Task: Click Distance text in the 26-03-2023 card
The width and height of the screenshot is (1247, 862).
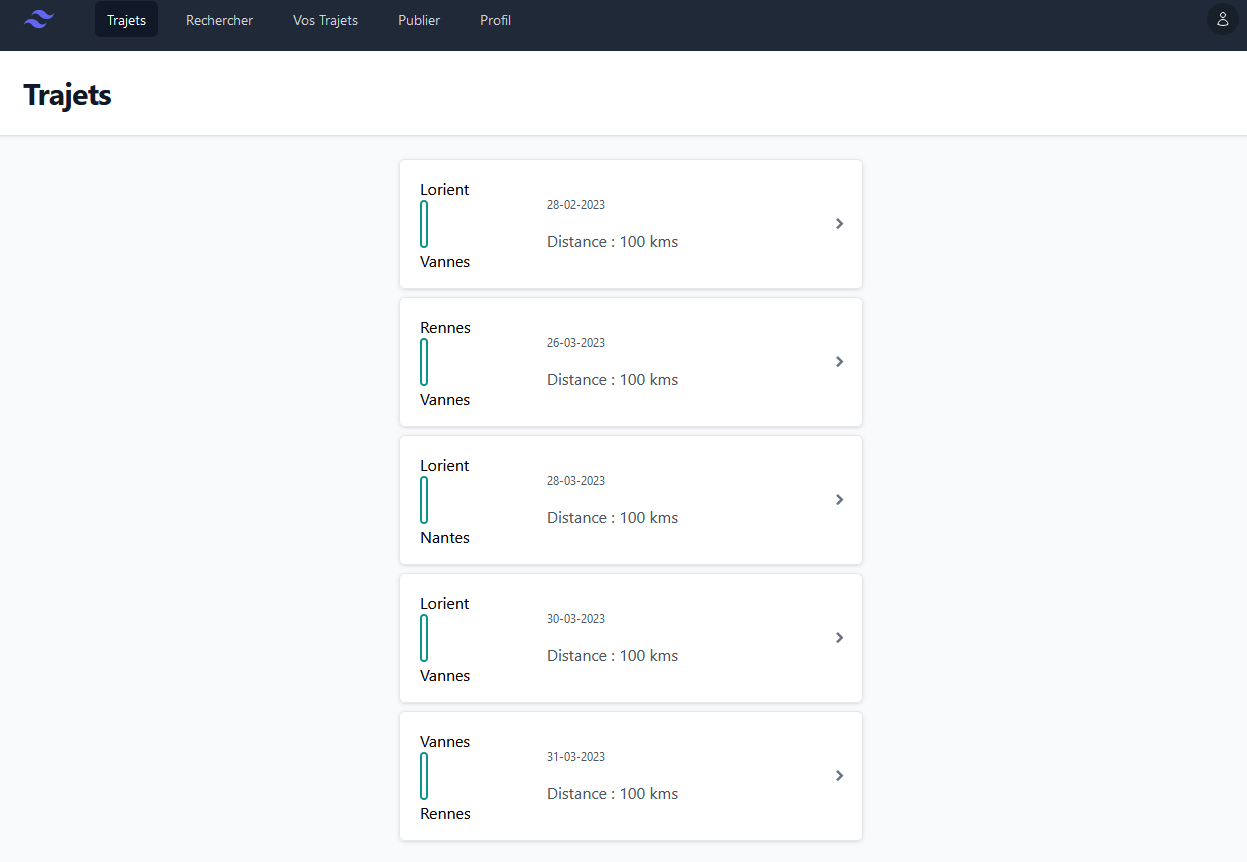Action: [612, 380]
